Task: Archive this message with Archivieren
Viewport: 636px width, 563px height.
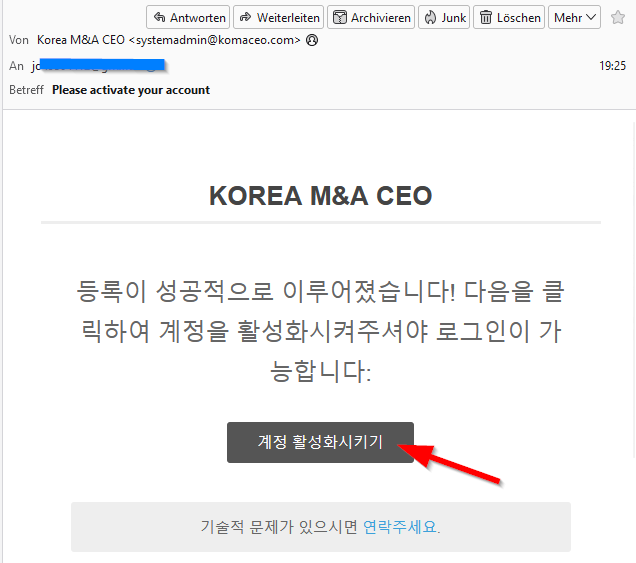Action: [371, 17]
